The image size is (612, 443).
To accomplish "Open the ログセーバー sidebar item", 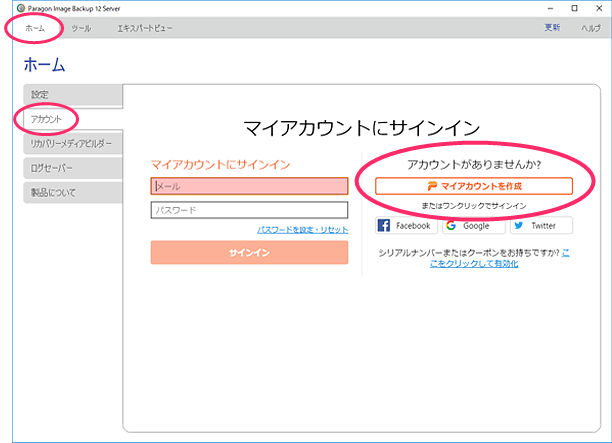I will pos(73,168).
